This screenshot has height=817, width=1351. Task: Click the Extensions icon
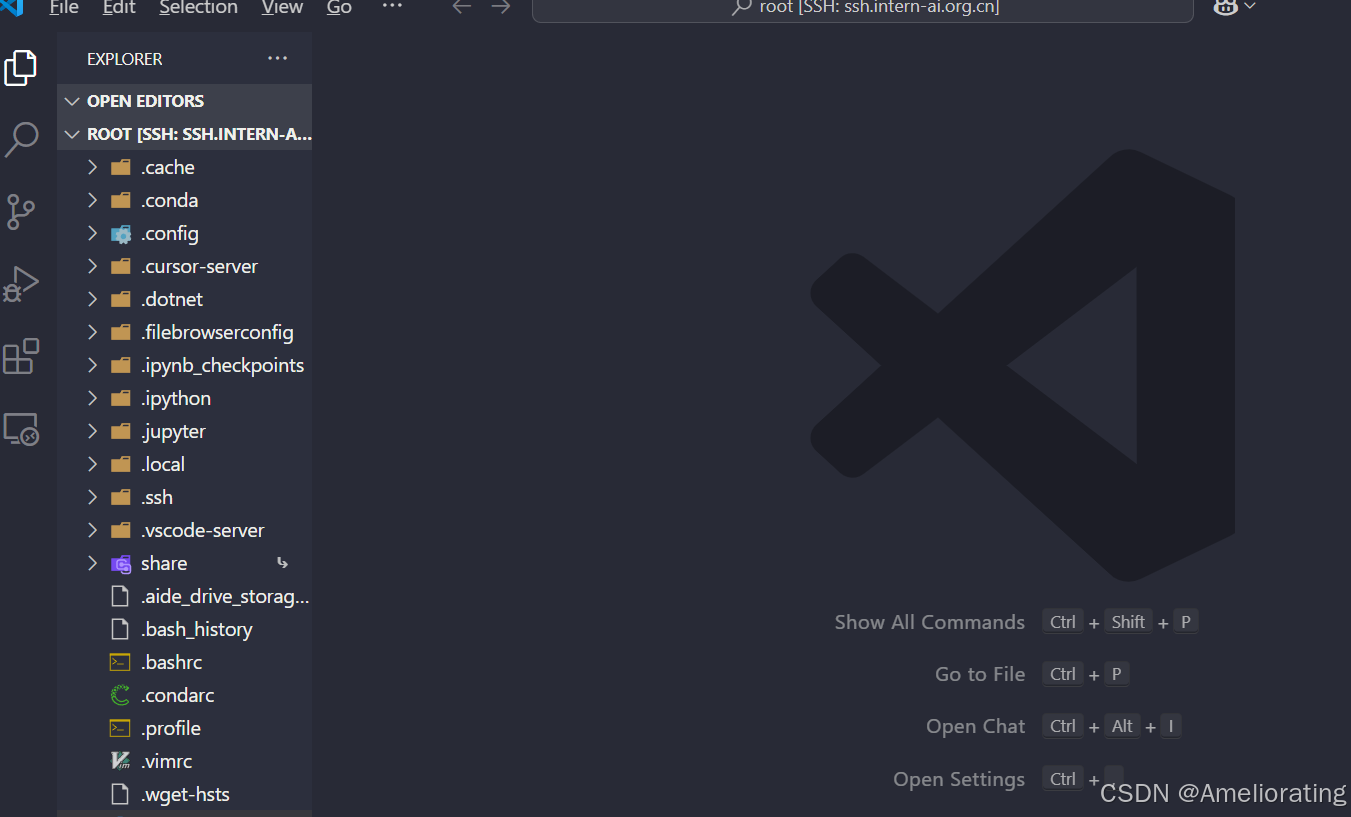(22, 356)
